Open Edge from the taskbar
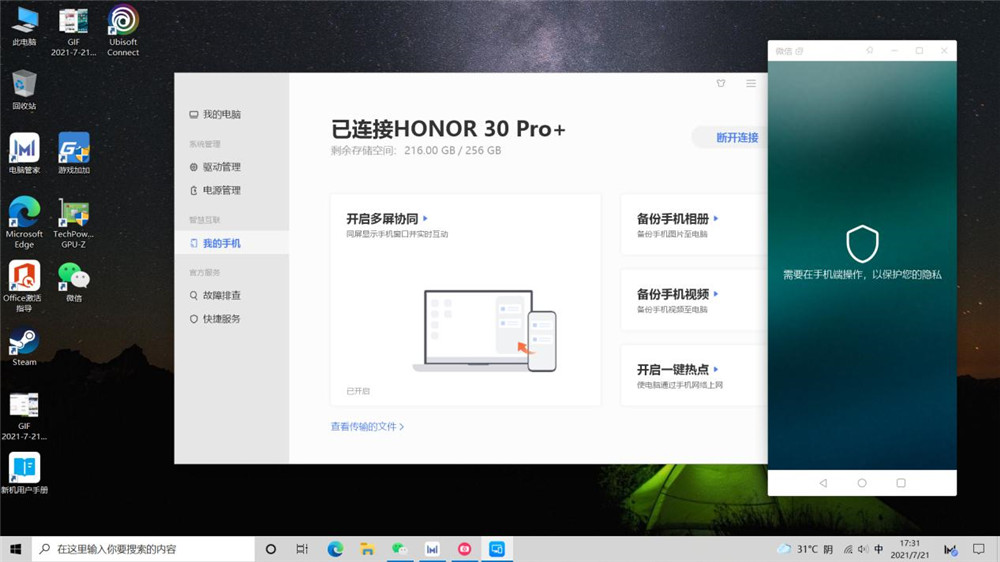This screenshot has width=1000, height=562. point(335,549)
